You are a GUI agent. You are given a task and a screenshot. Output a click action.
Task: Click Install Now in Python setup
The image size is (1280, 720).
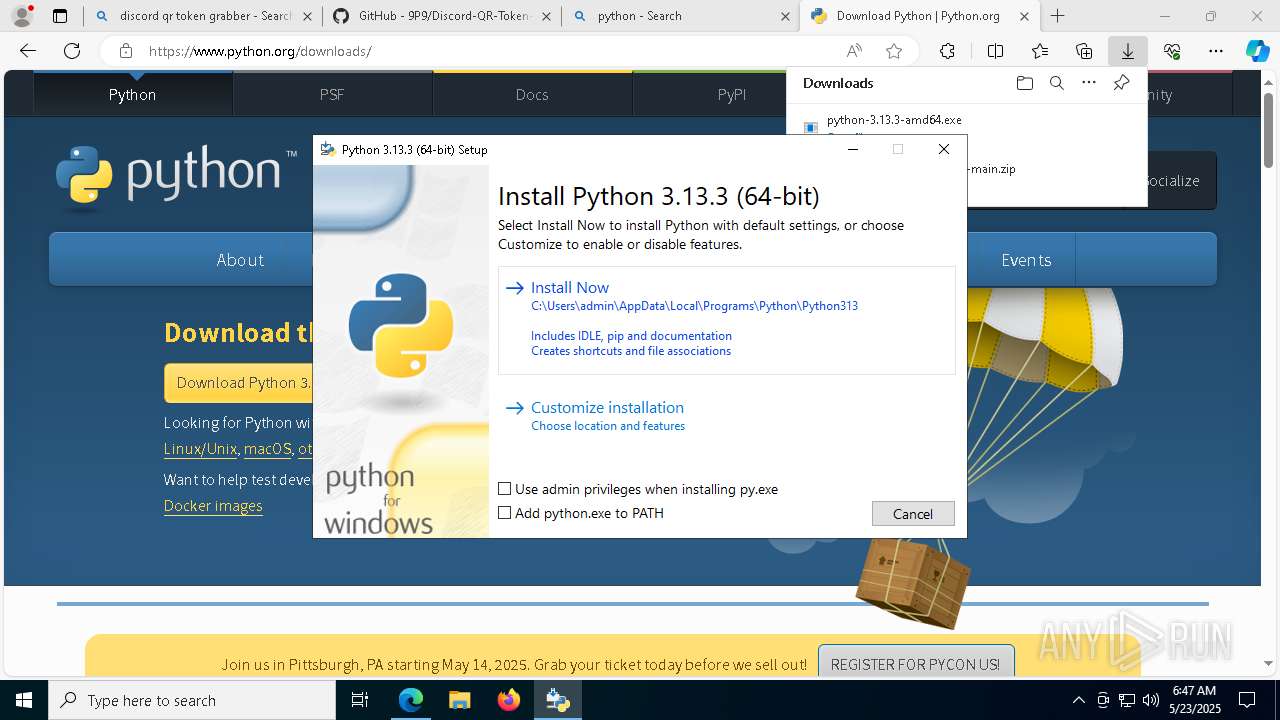726,320
